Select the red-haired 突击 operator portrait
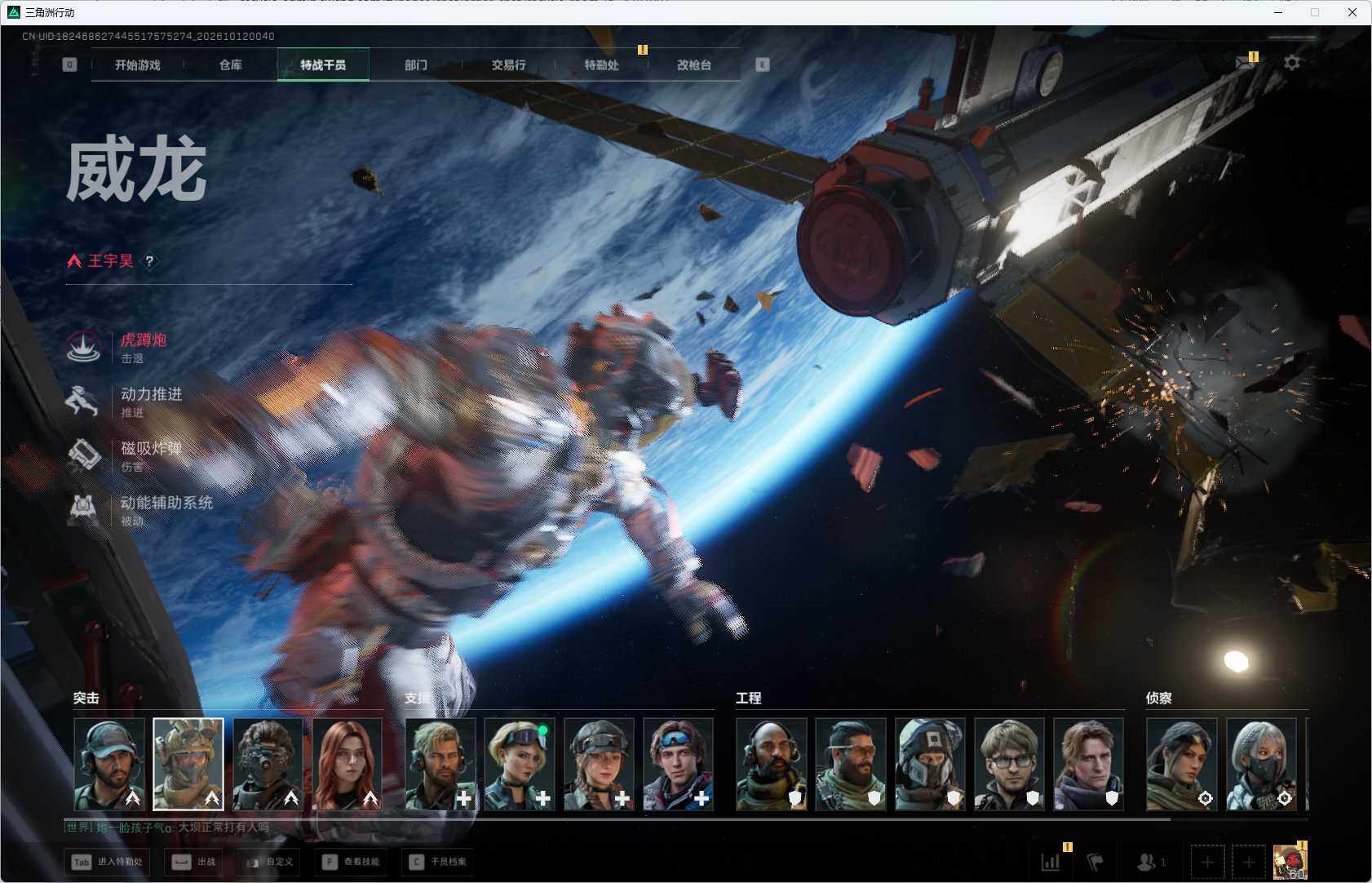The height and width of the screenshot is (883, 1372). [347, 764]
